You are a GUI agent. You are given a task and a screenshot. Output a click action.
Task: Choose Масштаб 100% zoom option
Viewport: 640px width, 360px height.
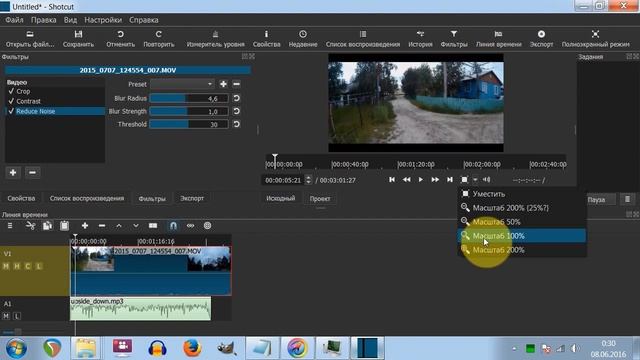coord(522,236)
